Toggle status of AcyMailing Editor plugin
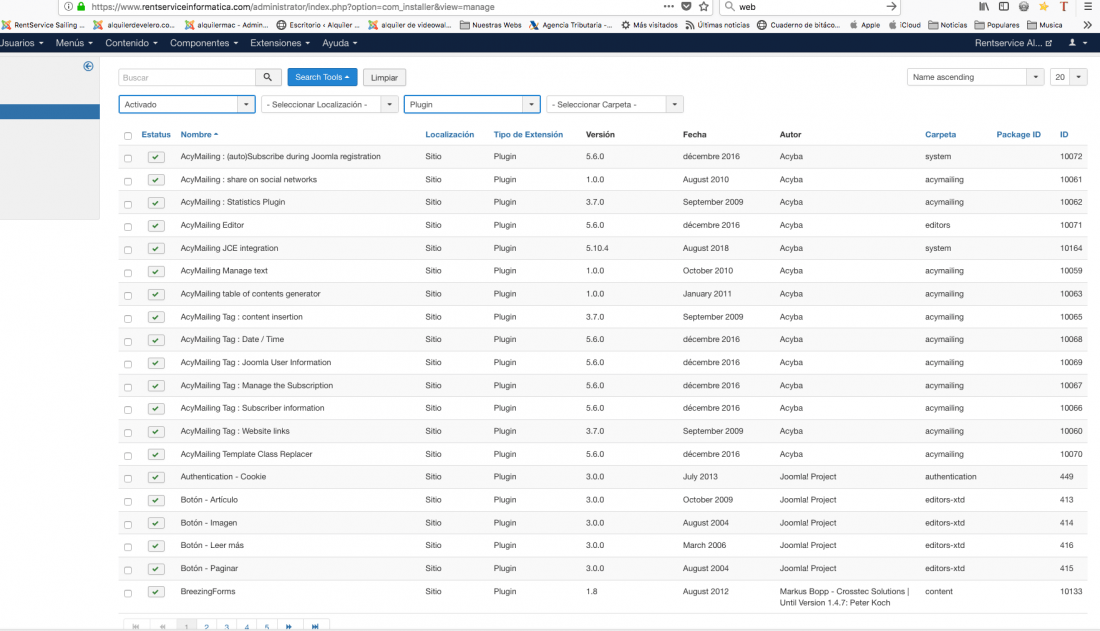Image resolution: width=1100 pixels, height=631 pixels. (x=156, y=225)
